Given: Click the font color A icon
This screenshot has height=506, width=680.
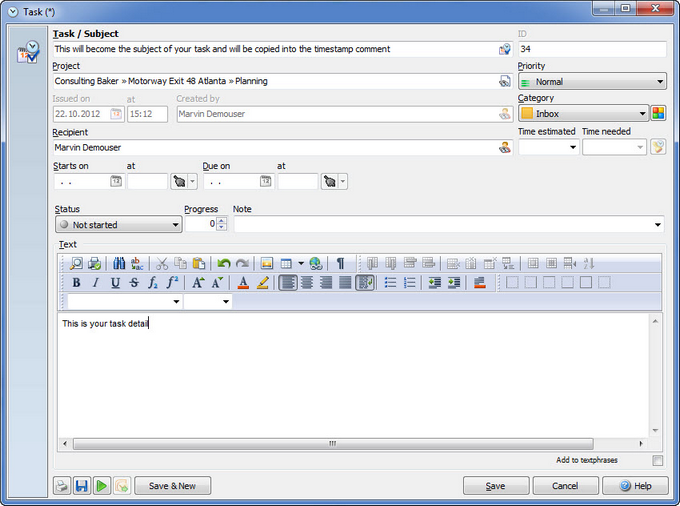Looking at the screenshot, I should click(x=243, y=283).
